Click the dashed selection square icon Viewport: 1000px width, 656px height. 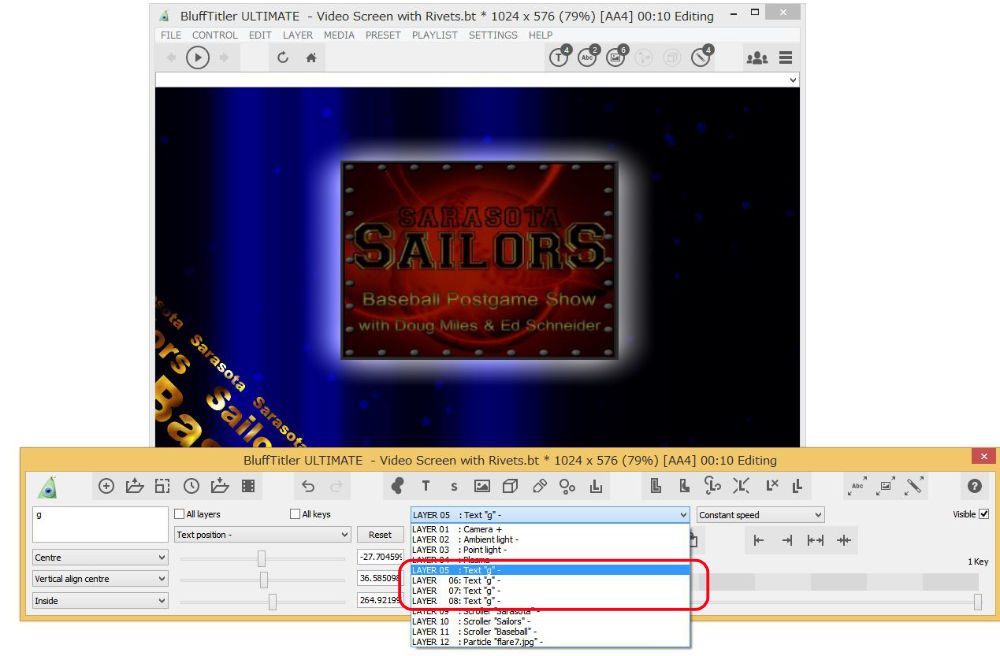[x=163, y=486]
